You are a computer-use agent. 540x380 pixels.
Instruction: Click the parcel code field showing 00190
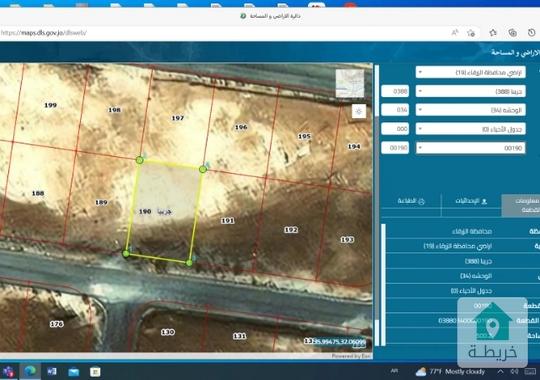tap(395, 148)
